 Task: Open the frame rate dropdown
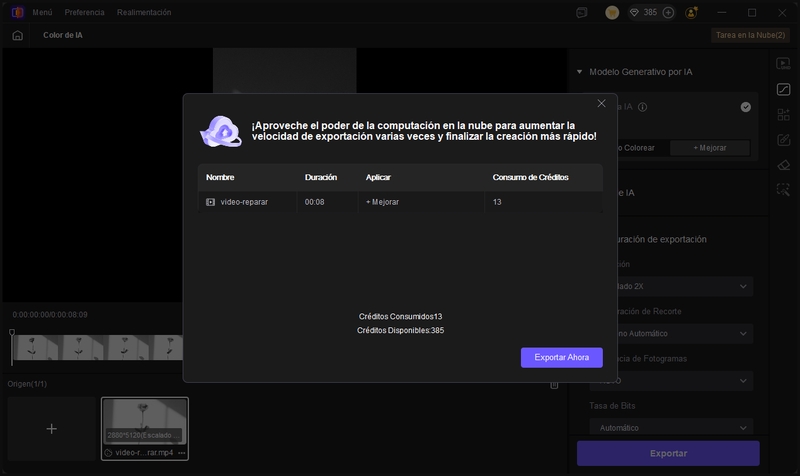tap(671, 381)
